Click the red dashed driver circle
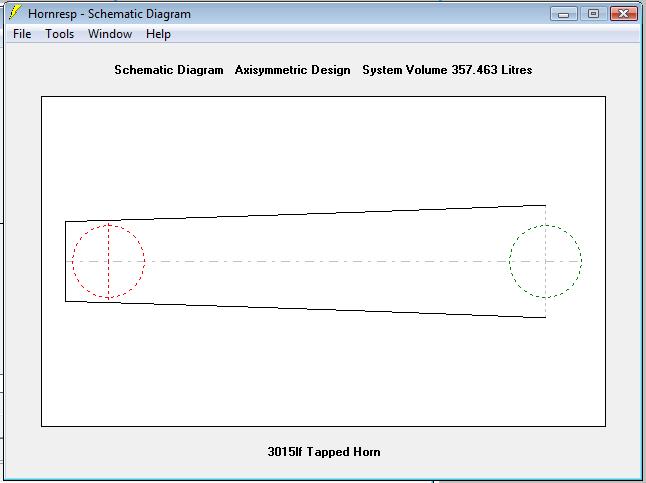This screenshot has height=483, width=646. click(x=109, y=261)
